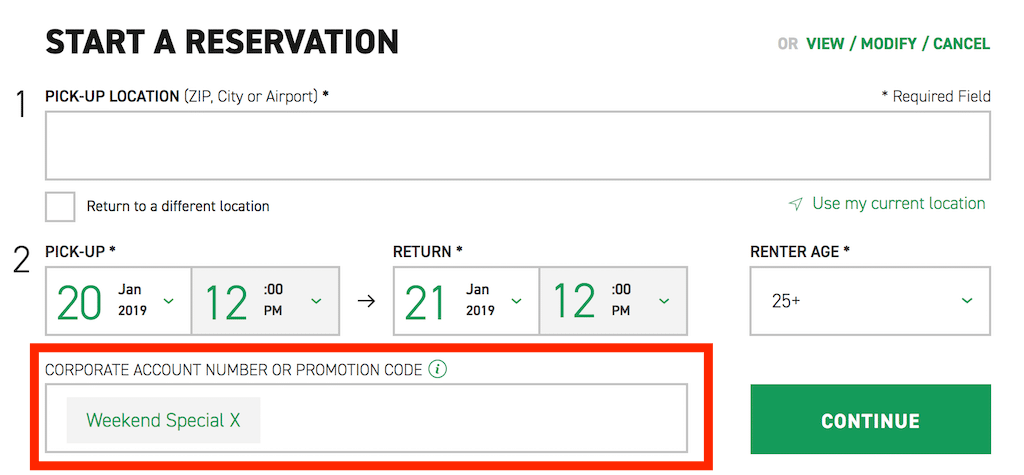The width and height of the screenshot is (1024, 475).
Task: Focus the pick-up location input field
Action: pyautogui.click(x=518, y=146)
